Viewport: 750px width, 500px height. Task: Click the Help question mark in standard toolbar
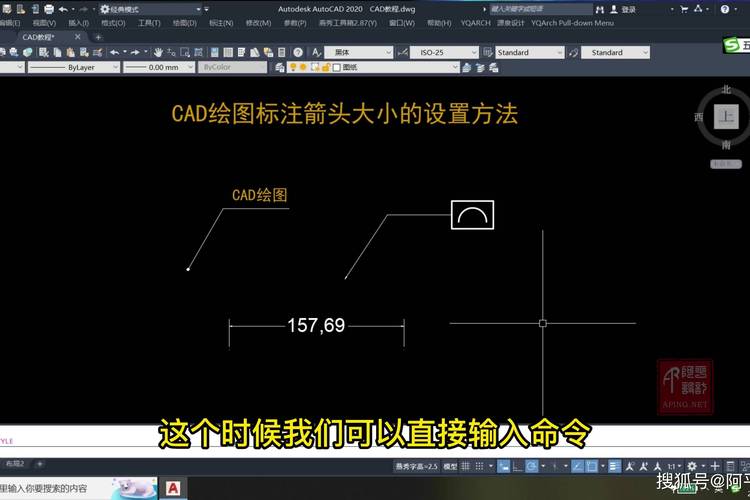coord(298,52)
